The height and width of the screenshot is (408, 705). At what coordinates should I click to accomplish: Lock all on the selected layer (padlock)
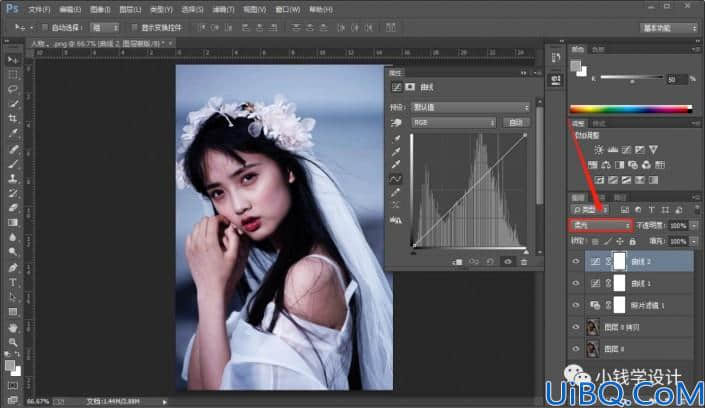(x=633, y=242)
